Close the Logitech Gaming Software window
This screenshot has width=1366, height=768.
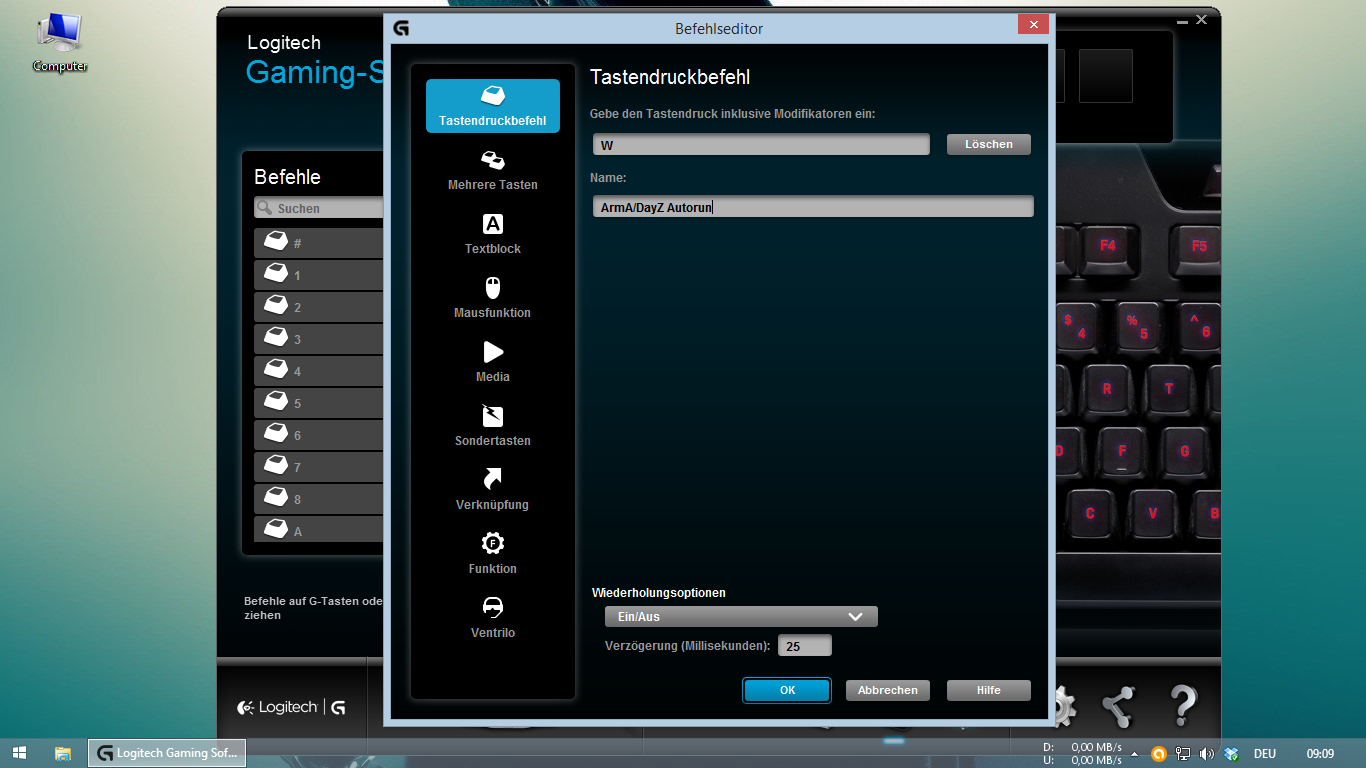pyautogui.click(x=1202, y=20)
